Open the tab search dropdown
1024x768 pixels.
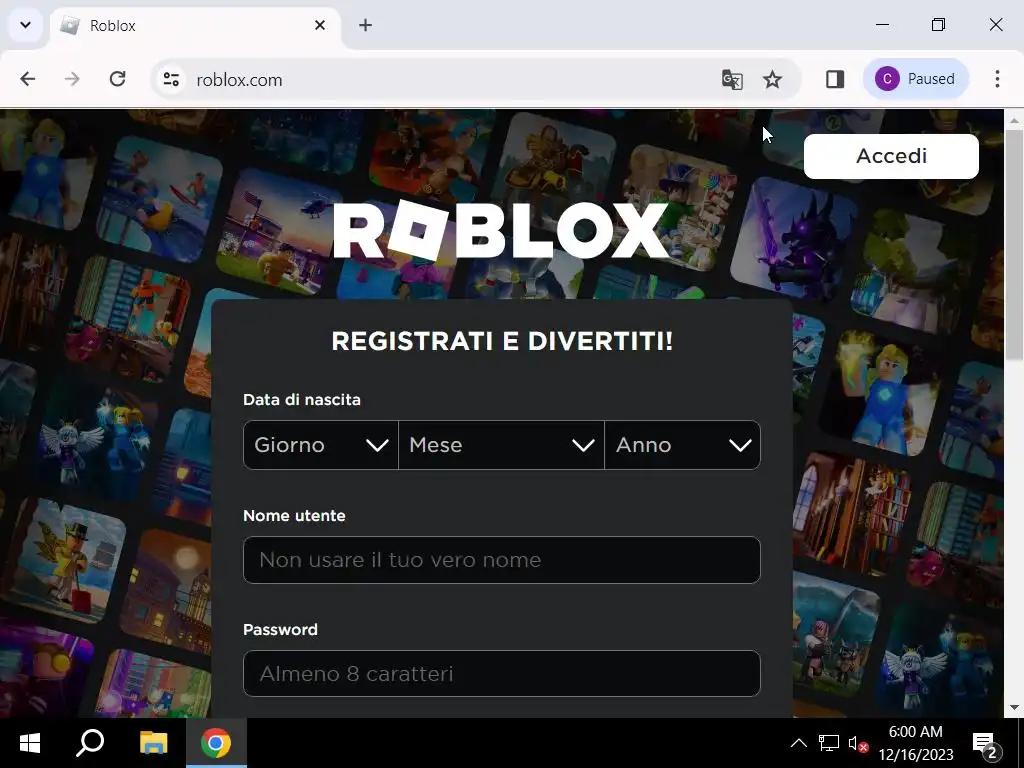(x=25, y=25)
